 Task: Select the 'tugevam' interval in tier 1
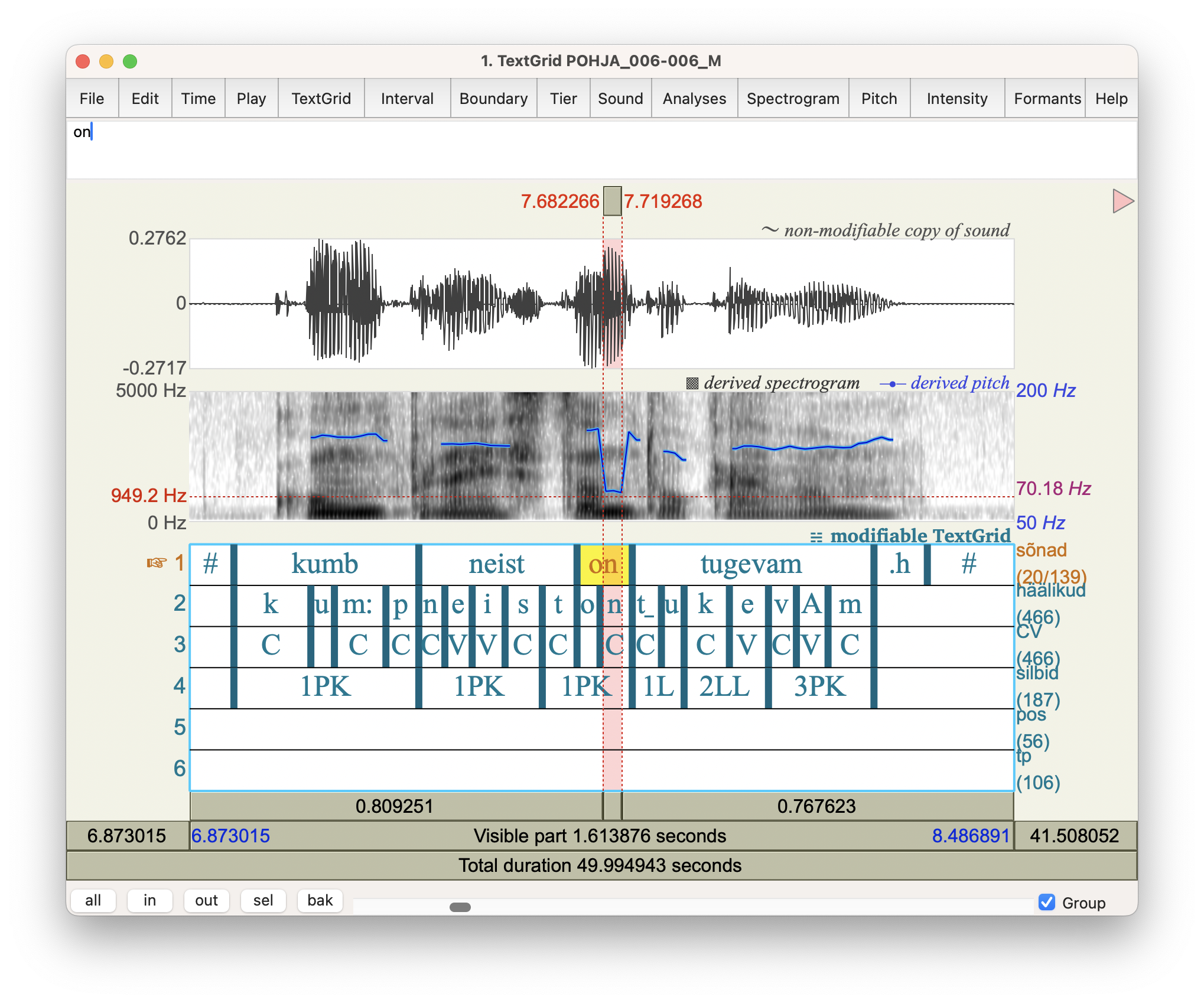click(x=751, y=564)
